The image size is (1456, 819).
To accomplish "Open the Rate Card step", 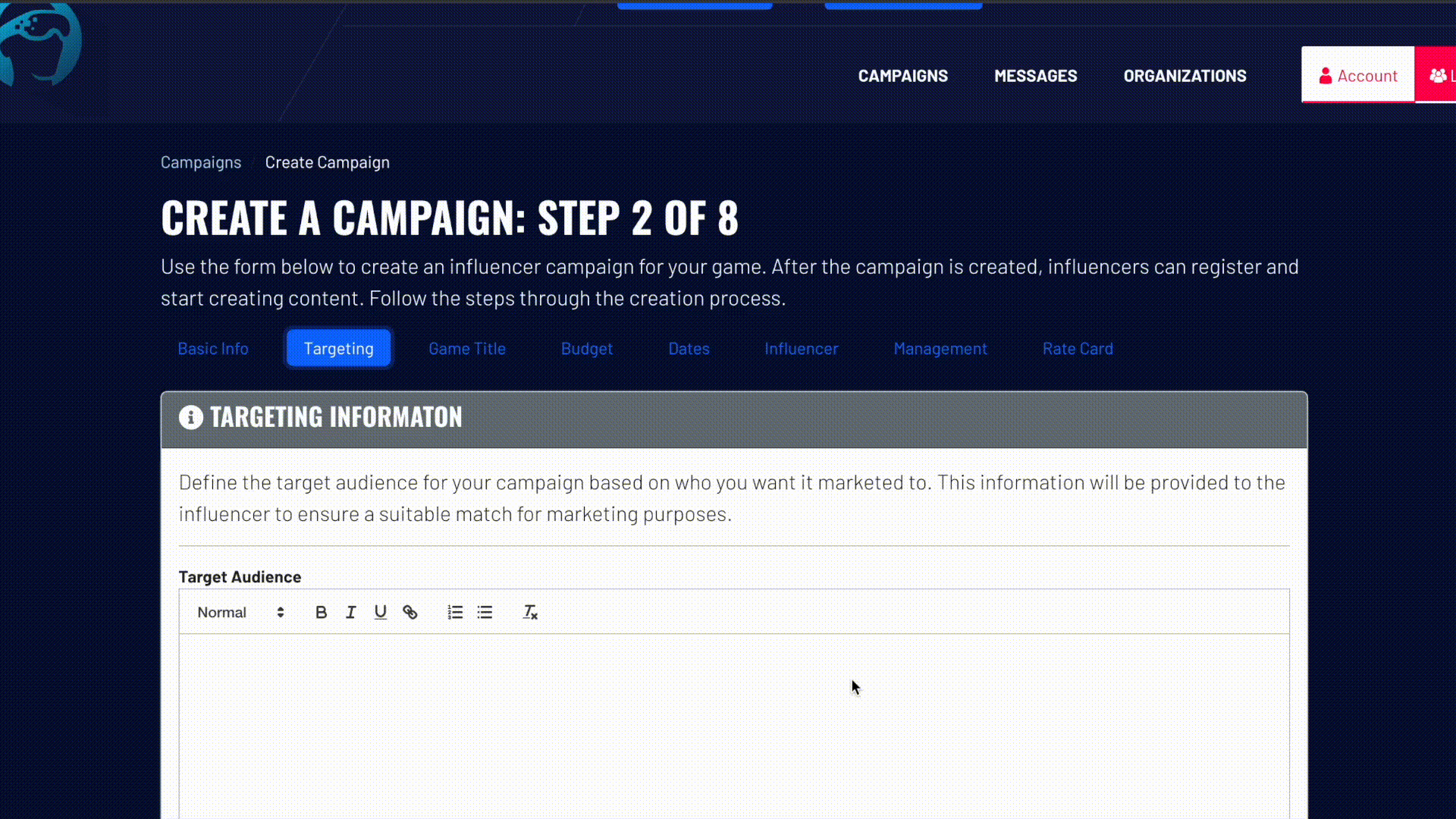I will [x=1078, y=348].
